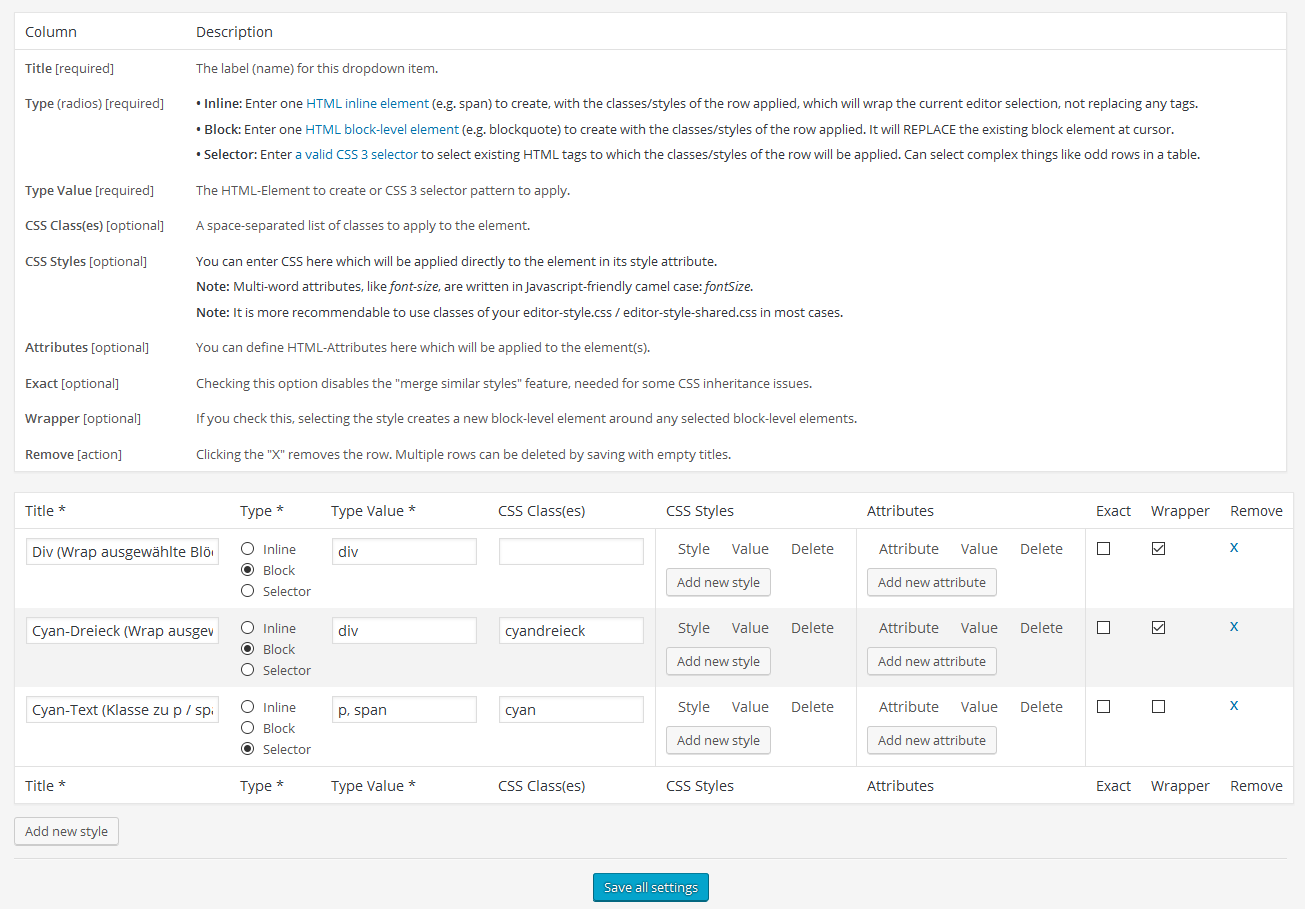Set Cyan-Text row type to Block
The height and width of the screenshot is (909, 1305).
click(x=247, y=728)
